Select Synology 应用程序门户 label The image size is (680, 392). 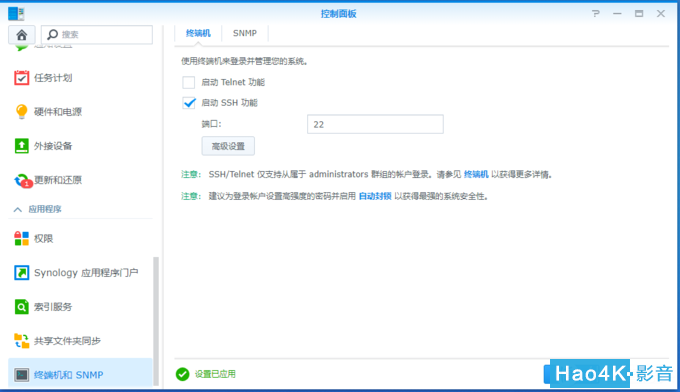pos(86,273)
